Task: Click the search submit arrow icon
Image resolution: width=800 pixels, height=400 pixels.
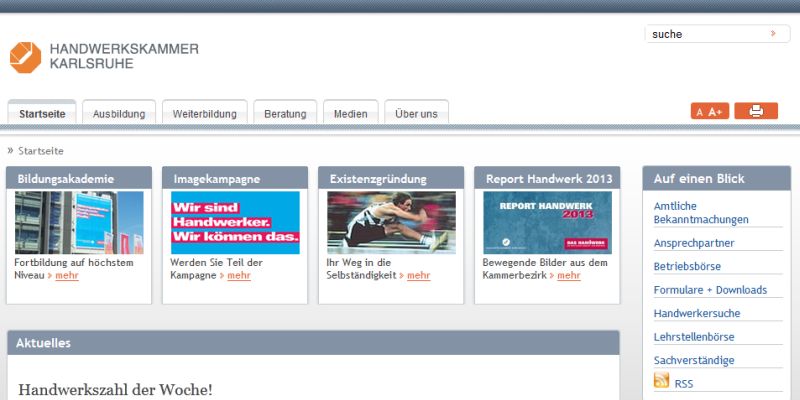Action: (773, 34)
